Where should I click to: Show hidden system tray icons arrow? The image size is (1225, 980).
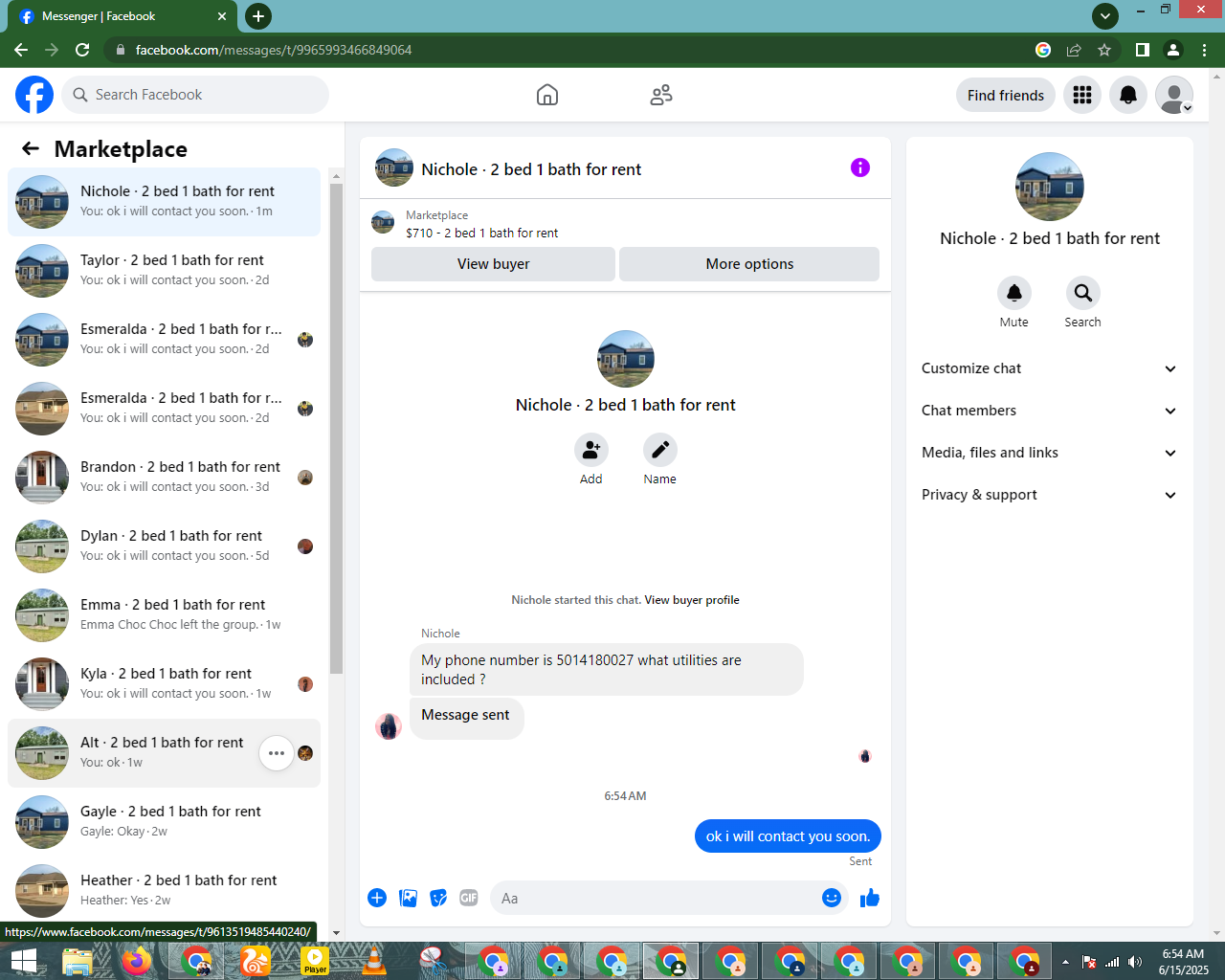coord(1065,962)
